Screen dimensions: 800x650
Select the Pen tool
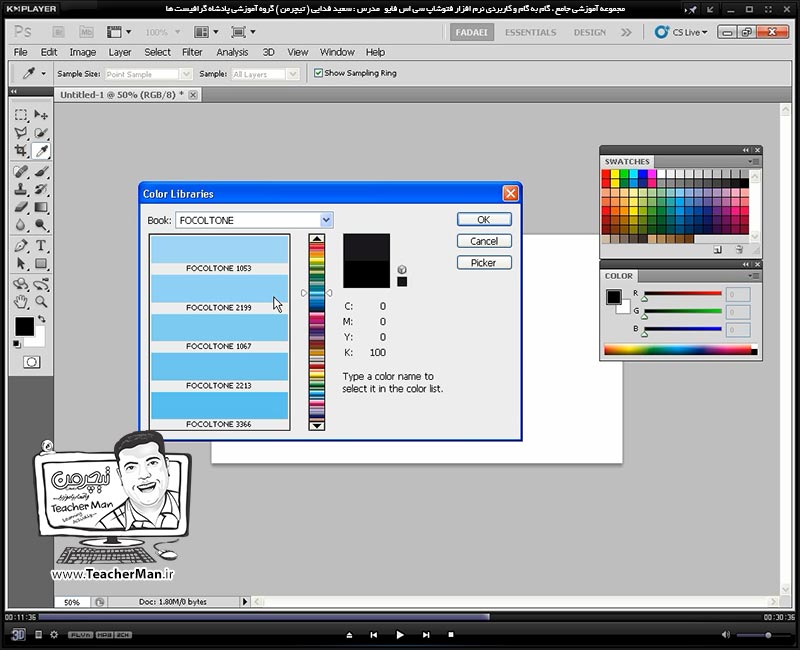tap(21, 245)
